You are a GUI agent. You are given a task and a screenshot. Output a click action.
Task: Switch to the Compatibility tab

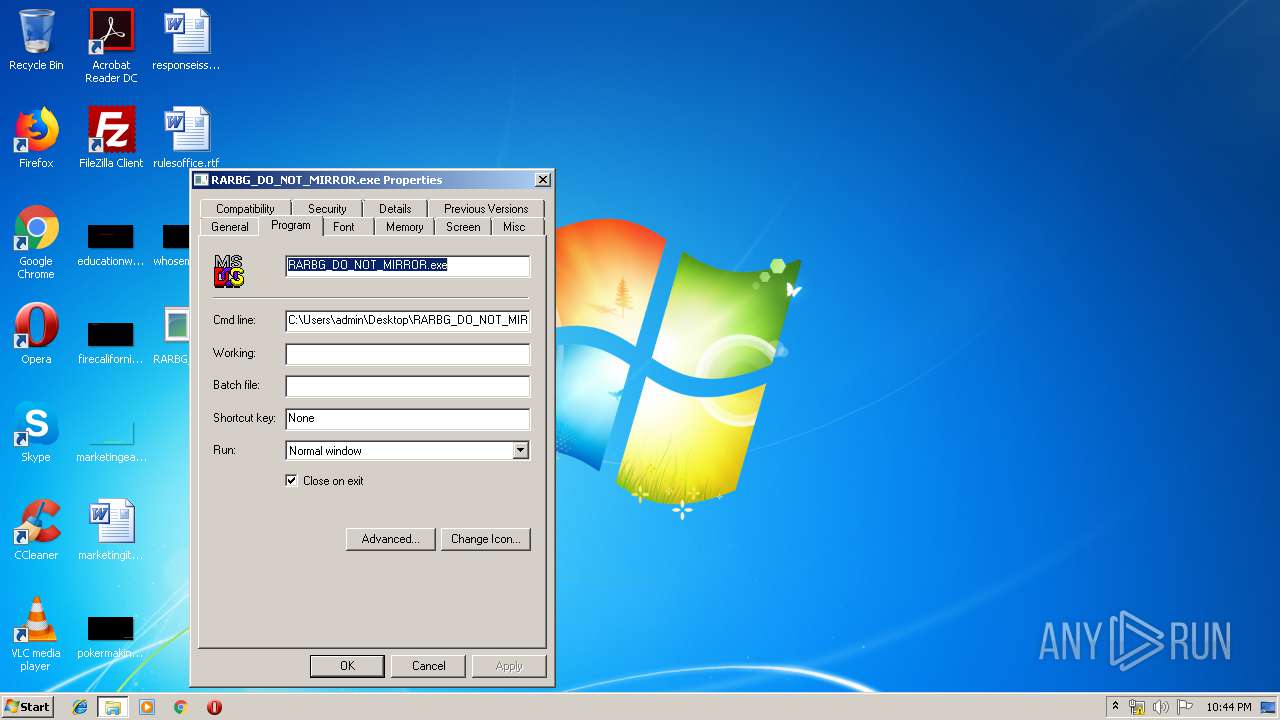pyautogui.click(x=245, y=208)
